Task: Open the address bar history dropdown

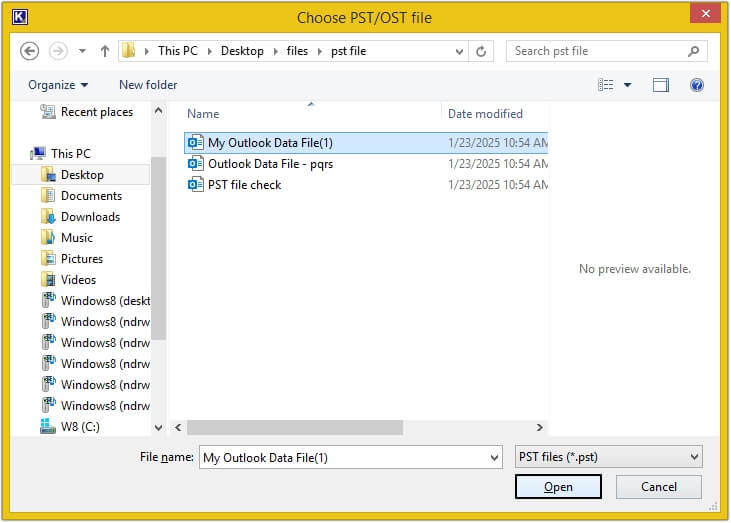Action: click(459, 51)
